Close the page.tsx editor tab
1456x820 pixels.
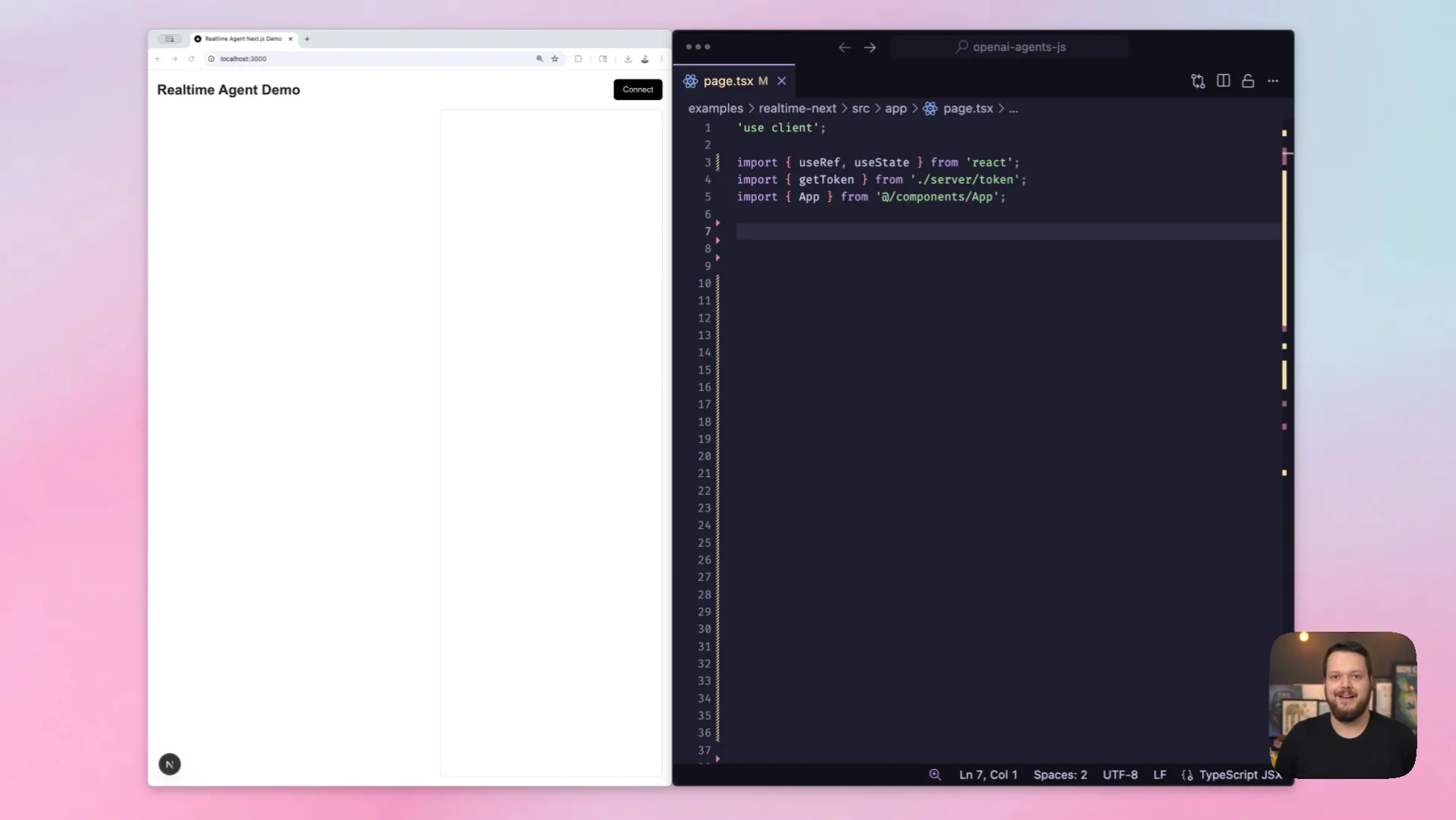(781, 81)
